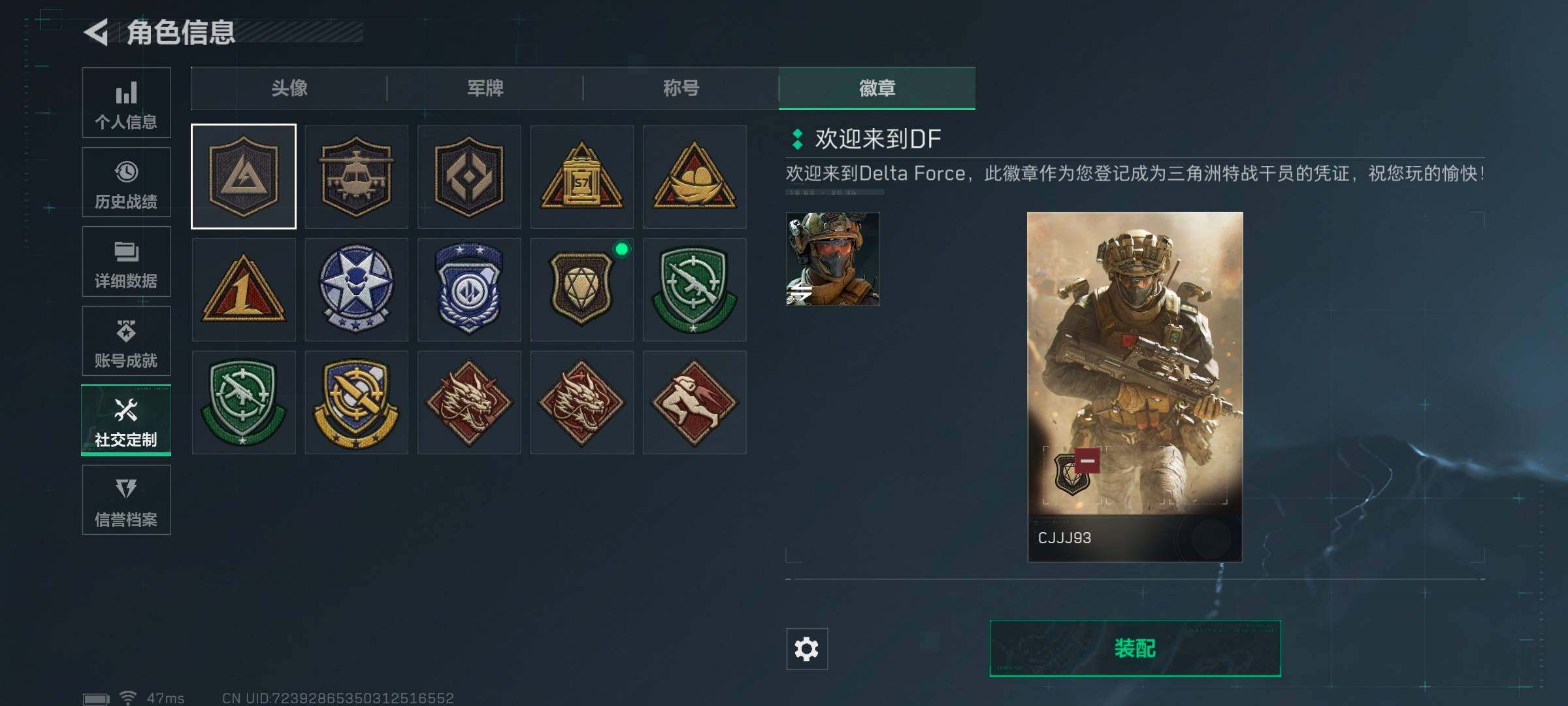Remove the equipped badge with red minus
Viewport: 1568px width, 706px height.
1087,461
